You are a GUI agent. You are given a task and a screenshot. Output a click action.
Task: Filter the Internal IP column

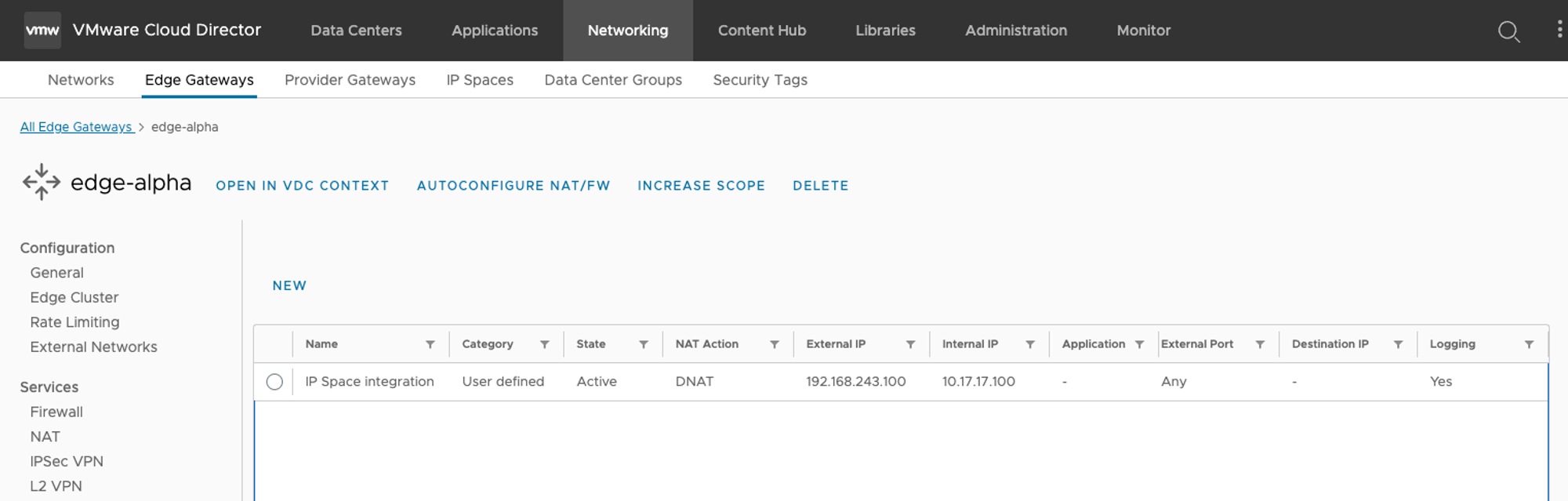click(x=1031, y=344)
